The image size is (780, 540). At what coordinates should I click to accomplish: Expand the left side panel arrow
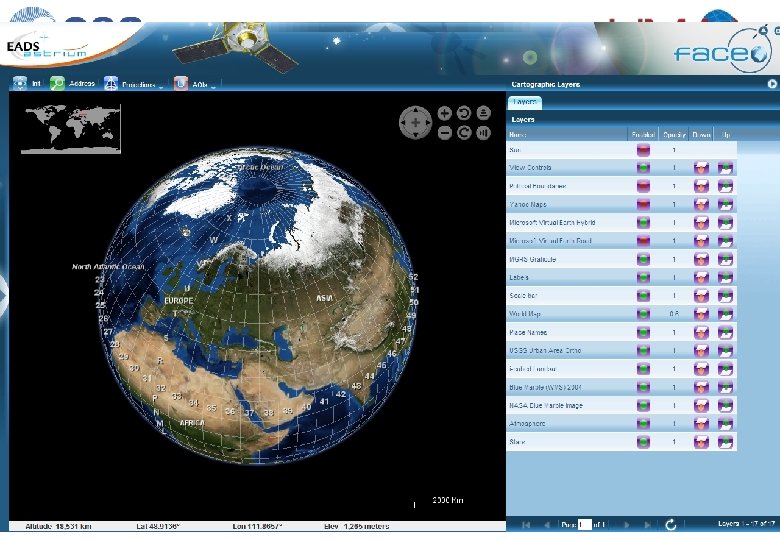pyautogui.click(x=3, y=295)
